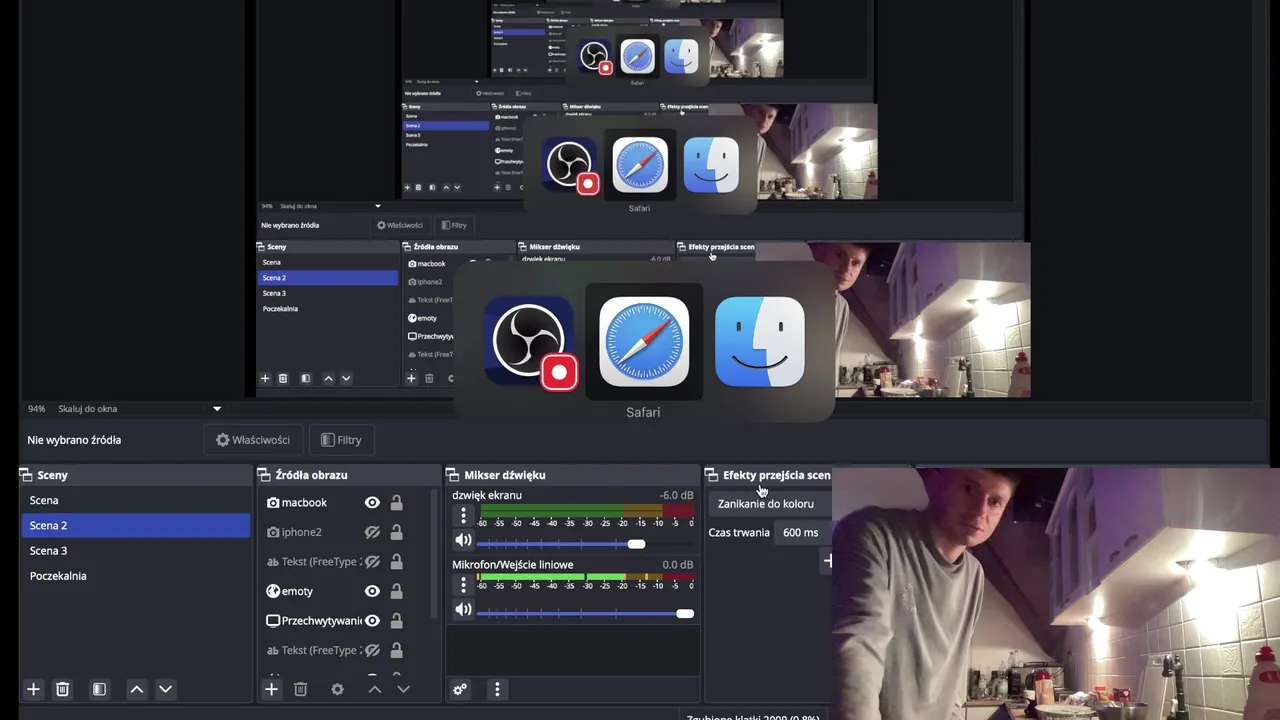This screenshot has width=1280, height=720.
Task: Toggle lock on emoty source
Action: point(397,591)
